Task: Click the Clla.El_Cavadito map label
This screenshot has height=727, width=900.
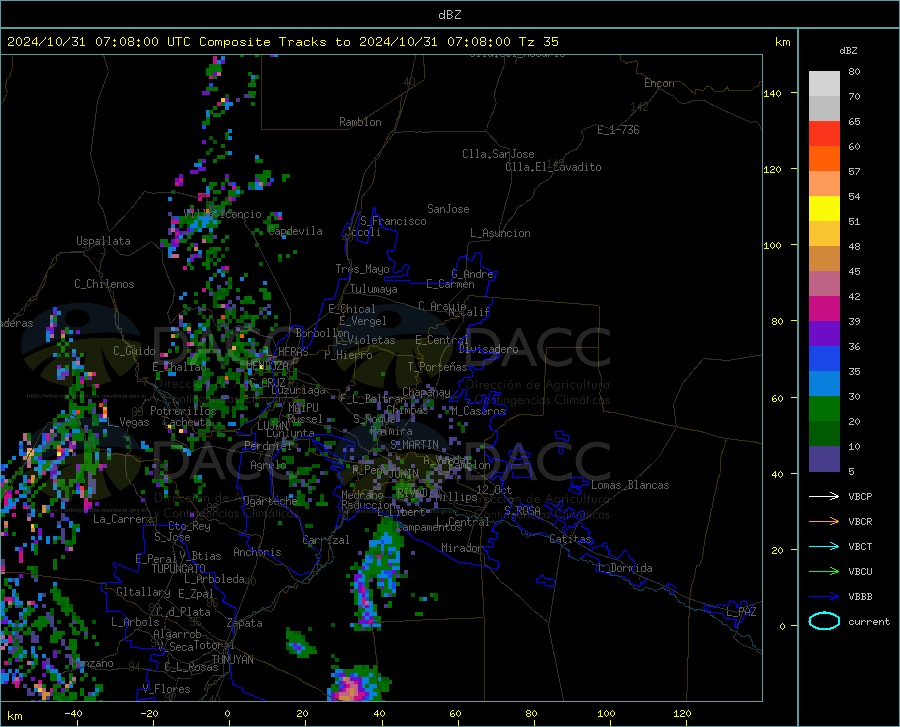Action: pyautogui.click(x=553, y=167)
